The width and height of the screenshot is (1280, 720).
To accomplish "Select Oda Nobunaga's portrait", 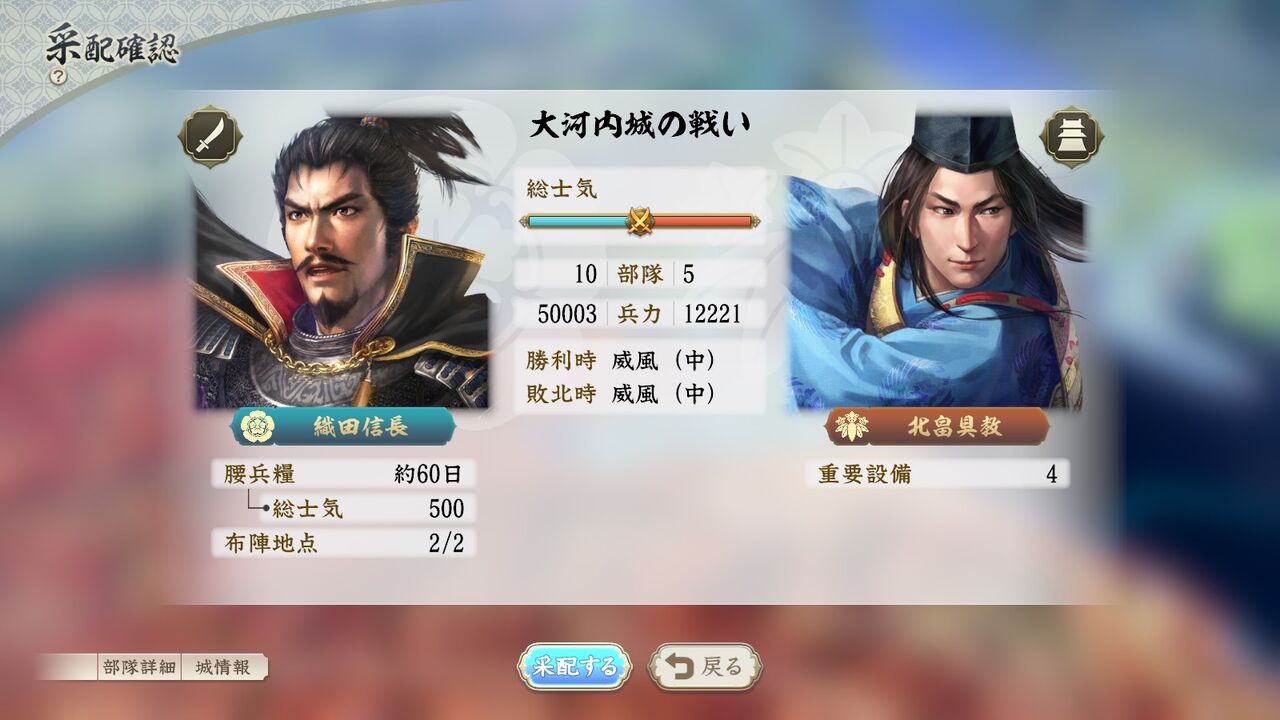I will coord(341,260).
